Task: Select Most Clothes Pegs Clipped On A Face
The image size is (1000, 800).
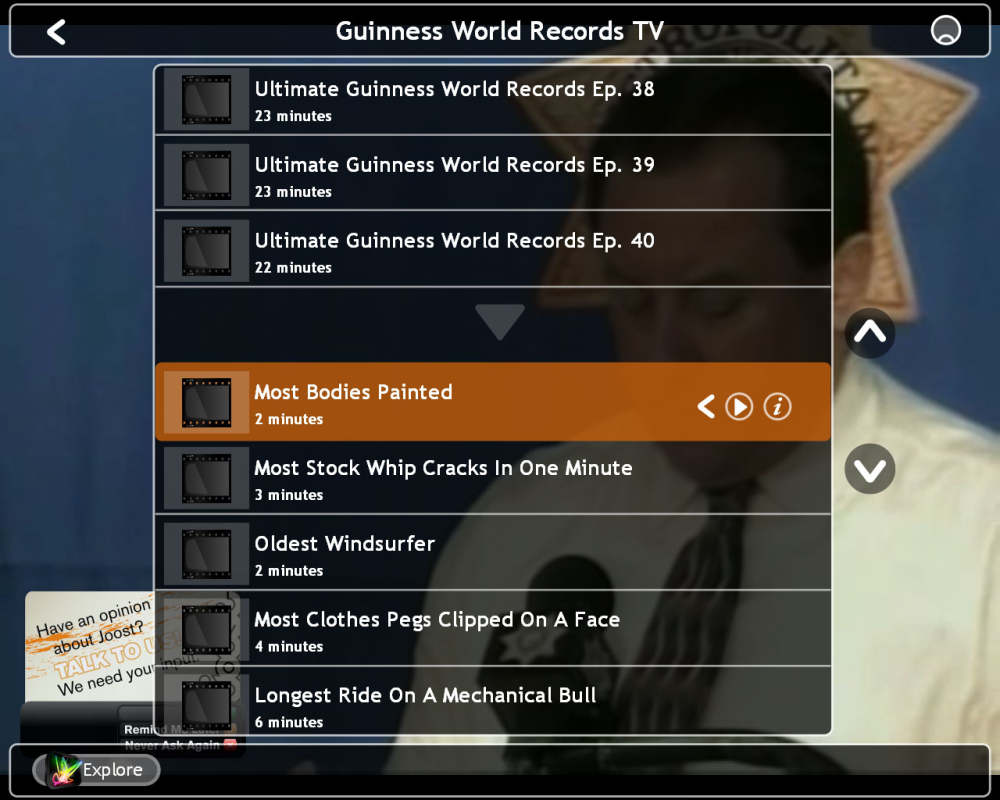Action: tap(493, 629)
